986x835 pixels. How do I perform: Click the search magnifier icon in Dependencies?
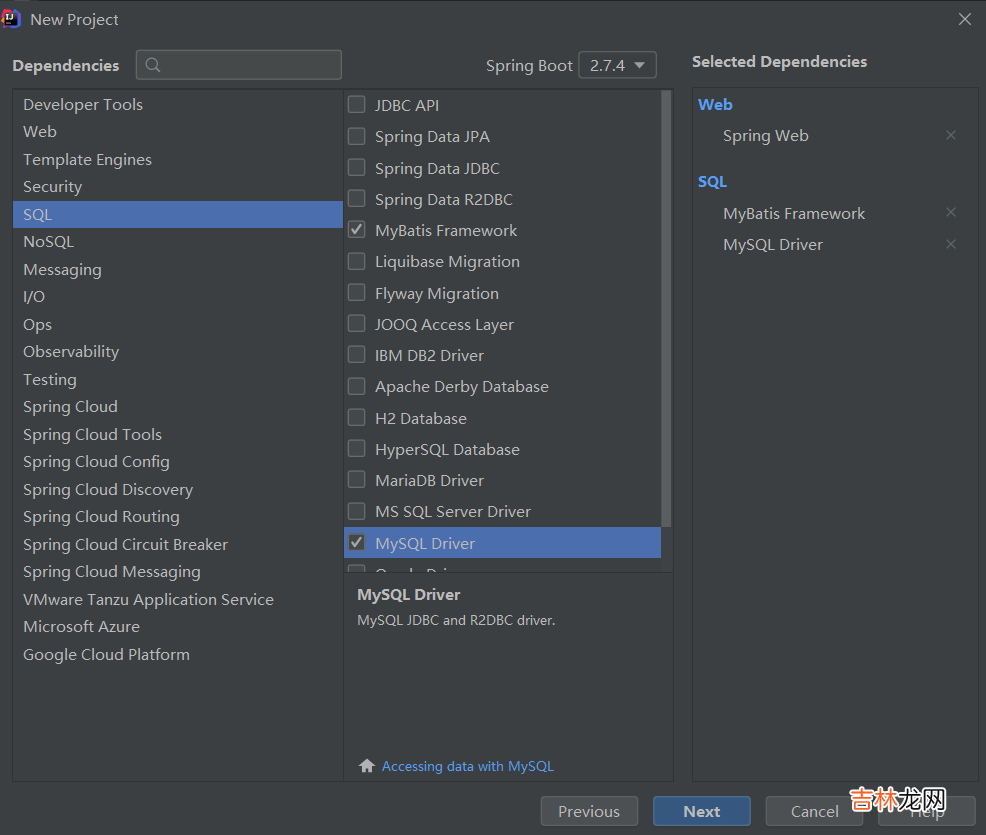click(x=153, y=65)
